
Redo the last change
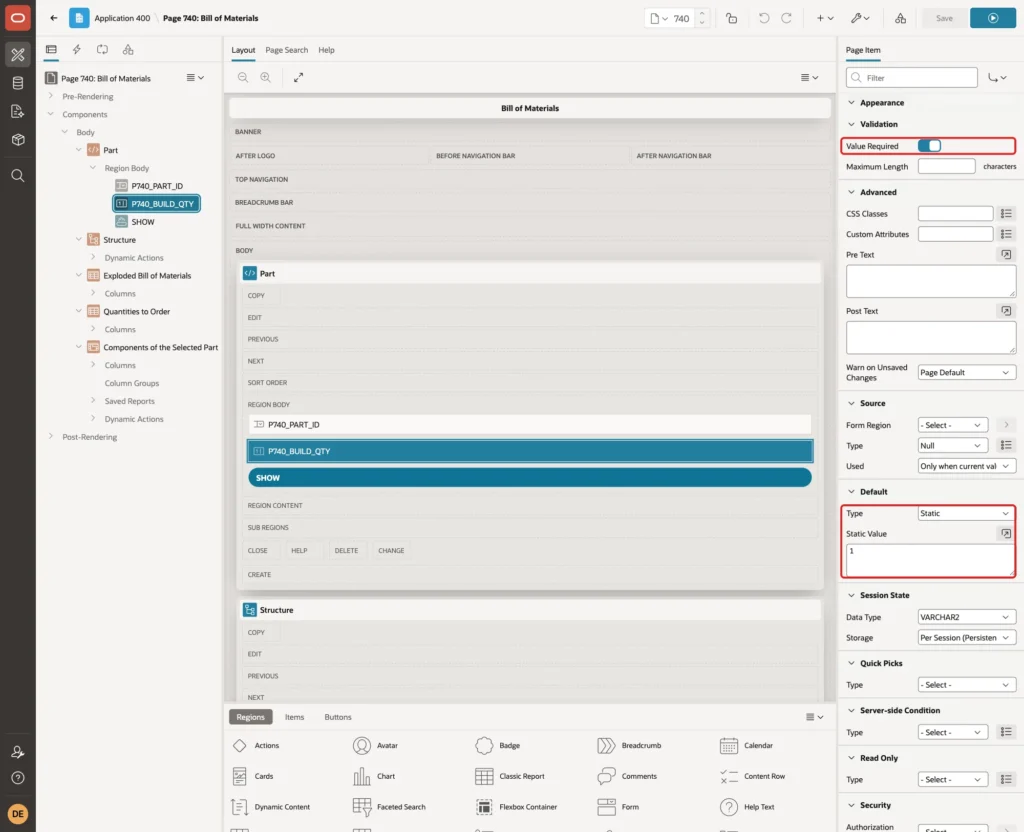click(786, 18)
